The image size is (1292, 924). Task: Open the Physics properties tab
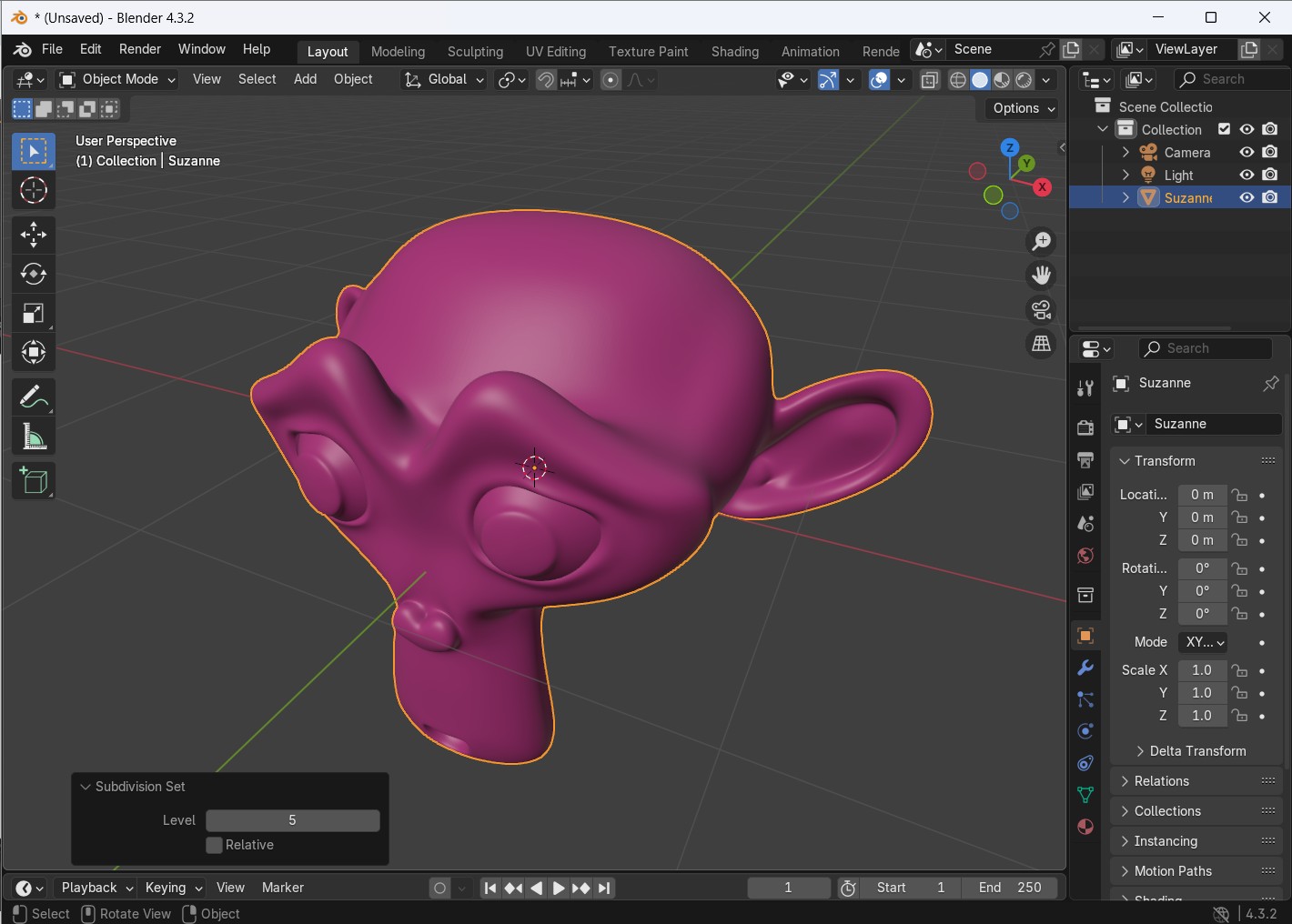click(1085, 731)
